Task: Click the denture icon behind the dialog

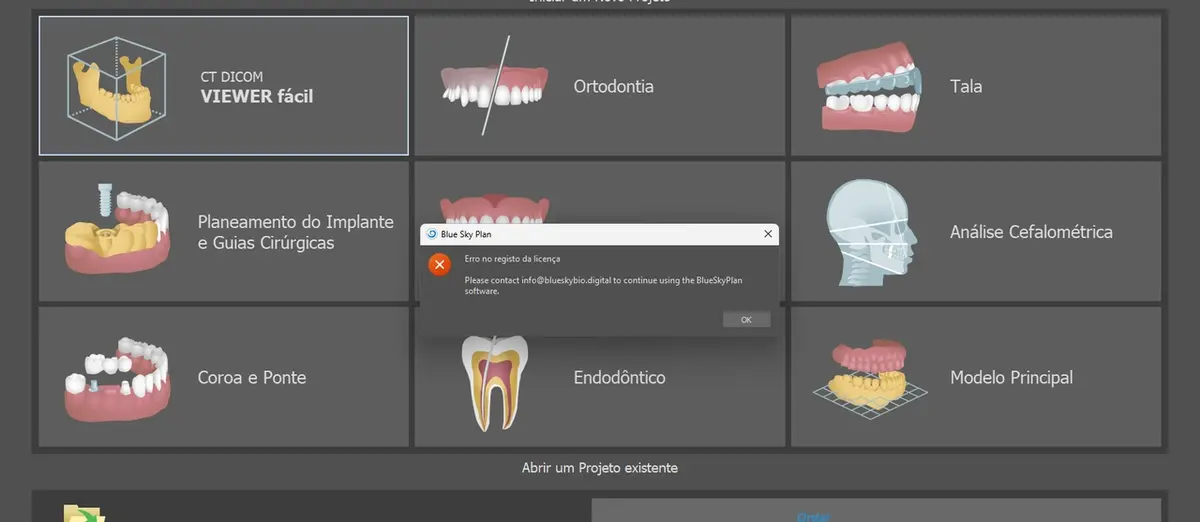Action: (494, 210)
